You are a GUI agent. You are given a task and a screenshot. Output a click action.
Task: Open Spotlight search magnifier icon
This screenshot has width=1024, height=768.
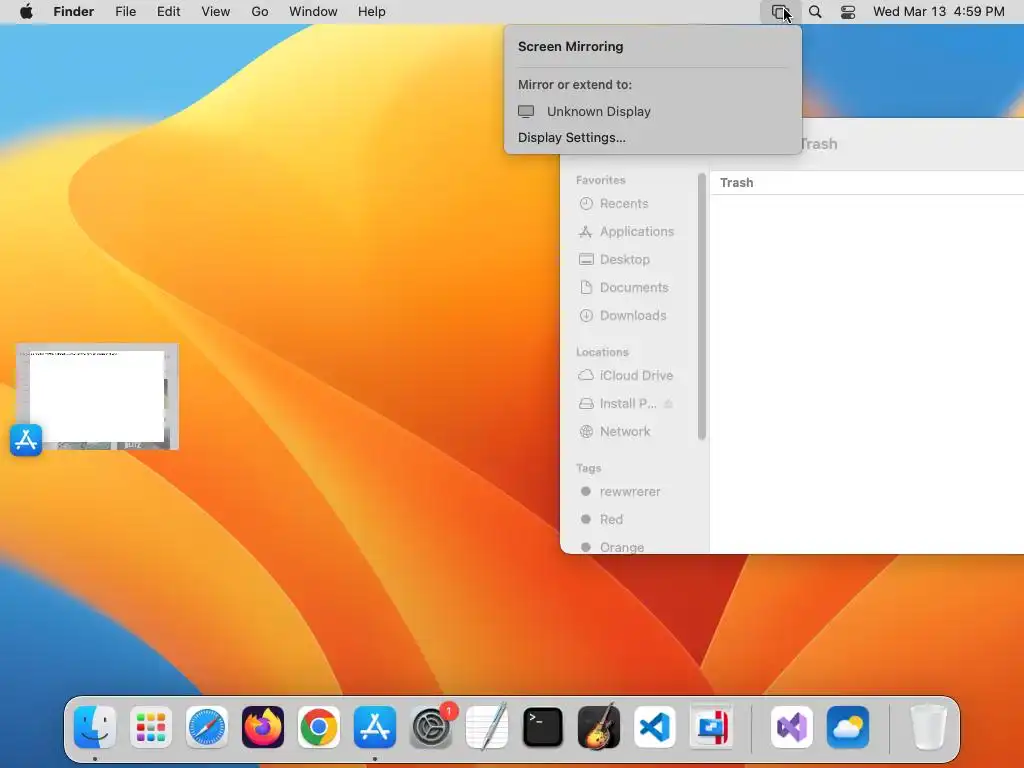click(815, 12)
